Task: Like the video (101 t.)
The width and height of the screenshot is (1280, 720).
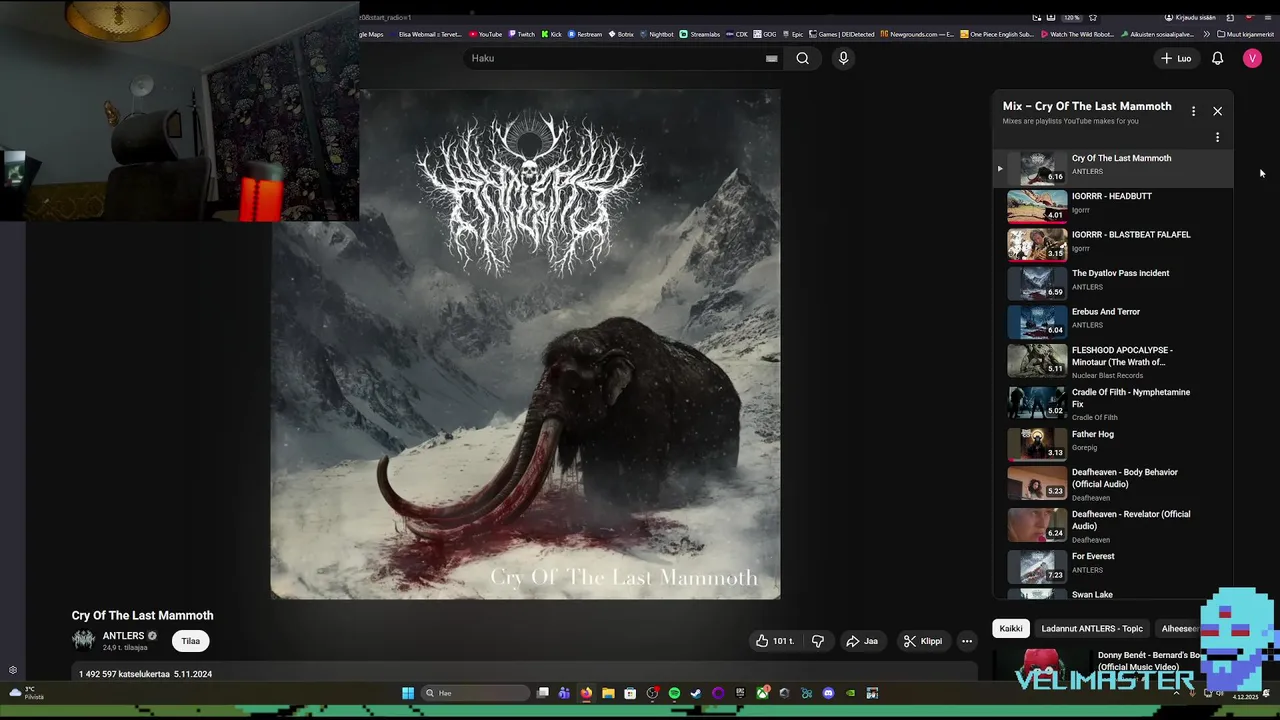Action: pyautogui.click(x=774, y=641)
